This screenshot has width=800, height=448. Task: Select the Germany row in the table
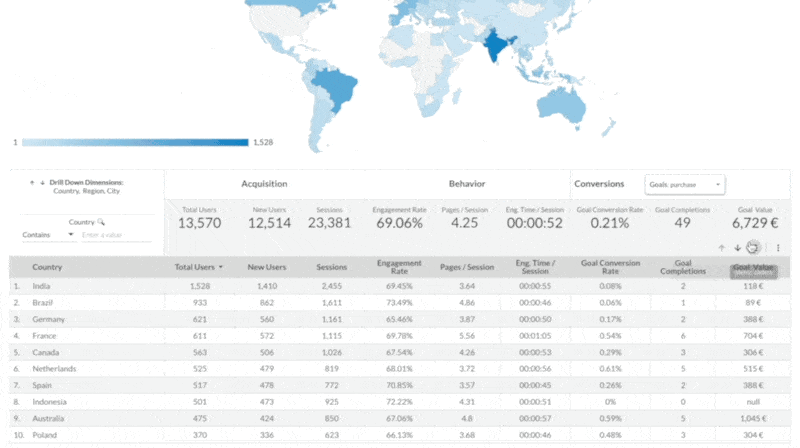point(400,319)
